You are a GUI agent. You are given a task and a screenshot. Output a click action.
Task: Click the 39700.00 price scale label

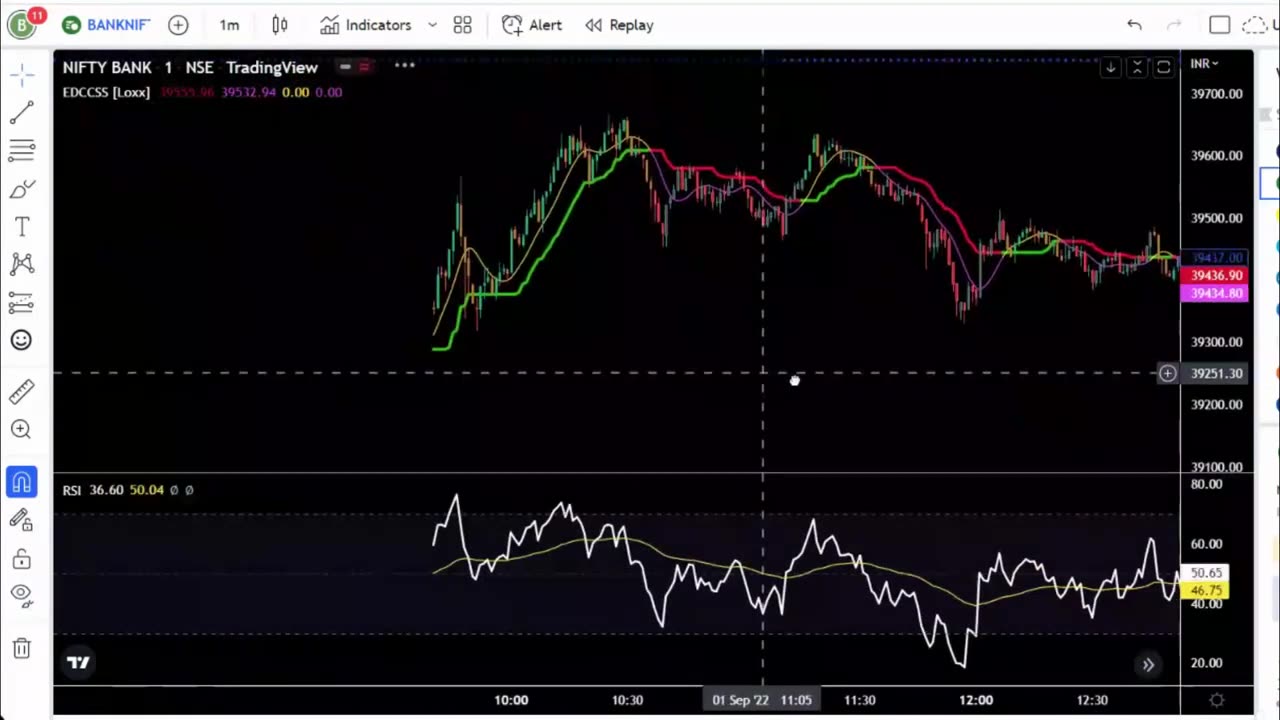(x=1217, y=94)
